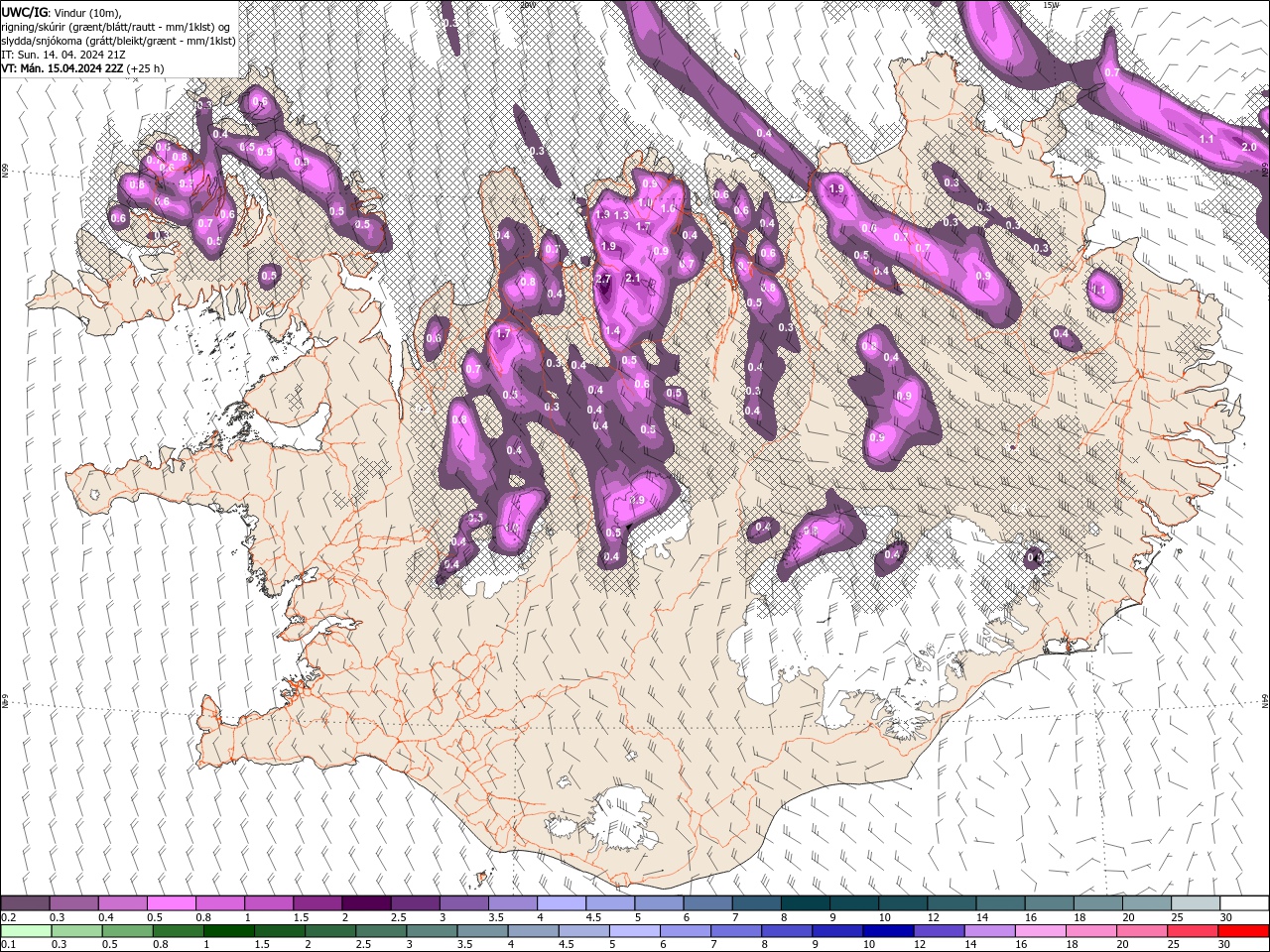The height and width of the screenshot is (952, 1270).
Task: Click the 'rigning/skúrir' description line in header
Action: tap(117, 26)
